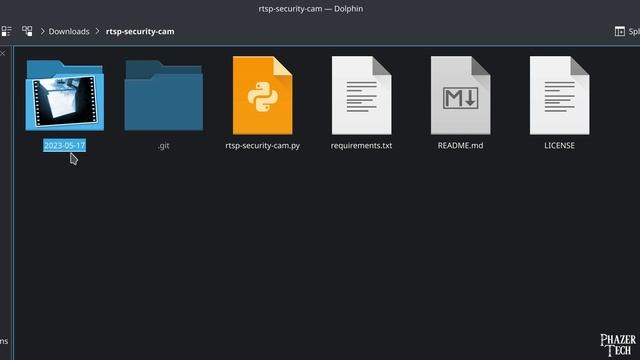Click the README.md file name
Viewport: 640px width, 360px height.
(x=460, y=146)
